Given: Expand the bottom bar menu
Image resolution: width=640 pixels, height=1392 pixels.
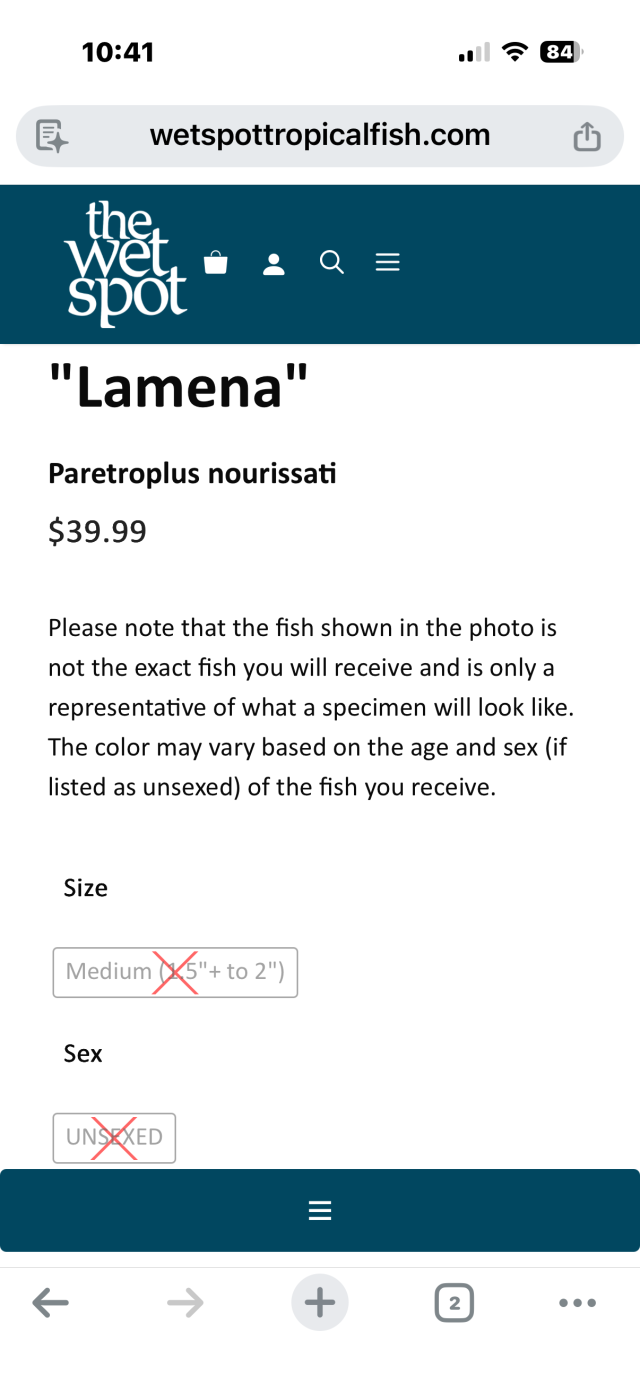Looking at the screenshot, I should 320,1211.
